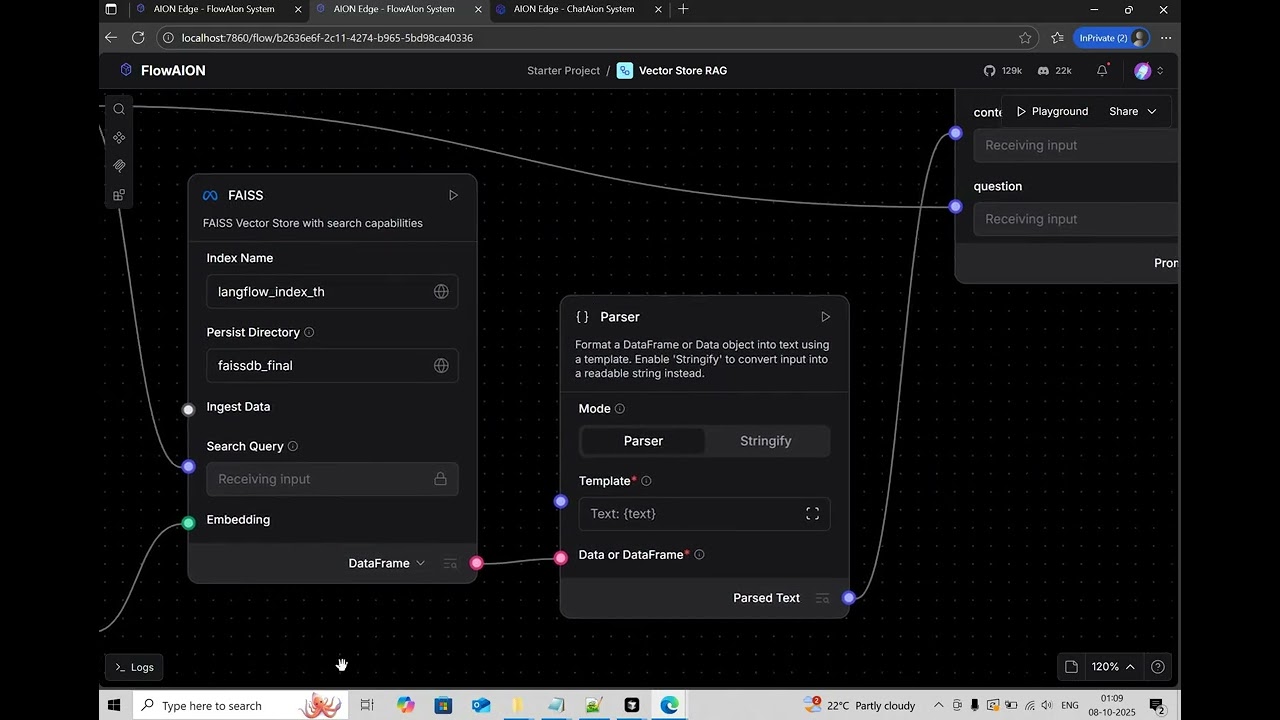Click the Index Name input field
Viewport: 1280px width, 720px height.
point(332,292)
